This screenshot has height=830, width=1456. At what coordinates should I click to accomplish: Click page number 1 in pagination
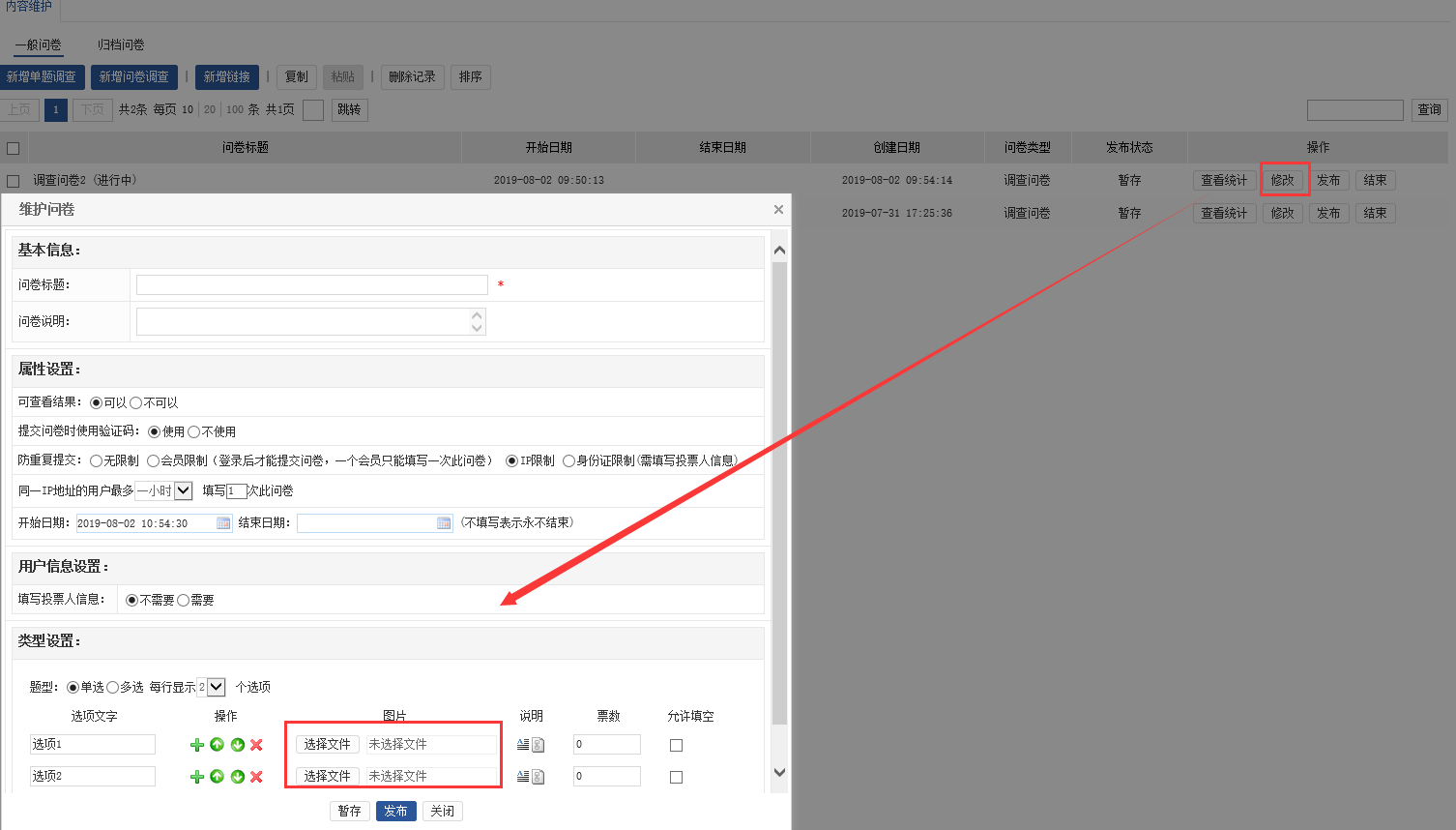coord(56,109)
